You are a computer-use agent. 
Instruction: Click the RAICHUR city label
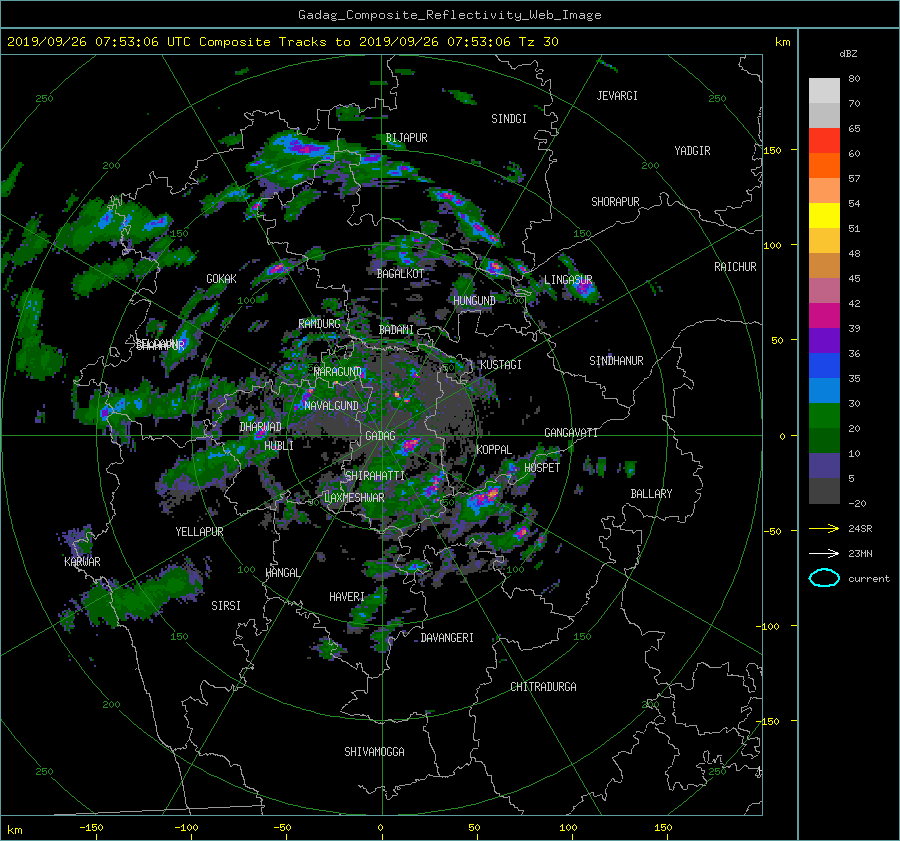pos(735,267)
